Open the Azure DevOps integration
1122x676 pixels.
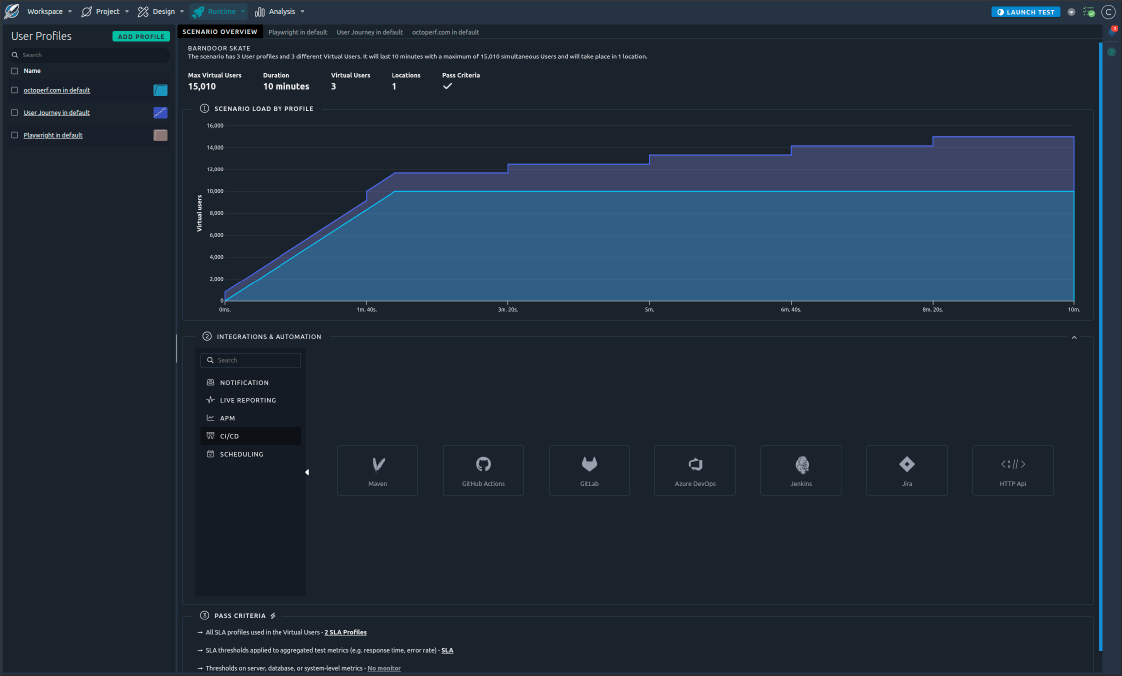point(695,470)
